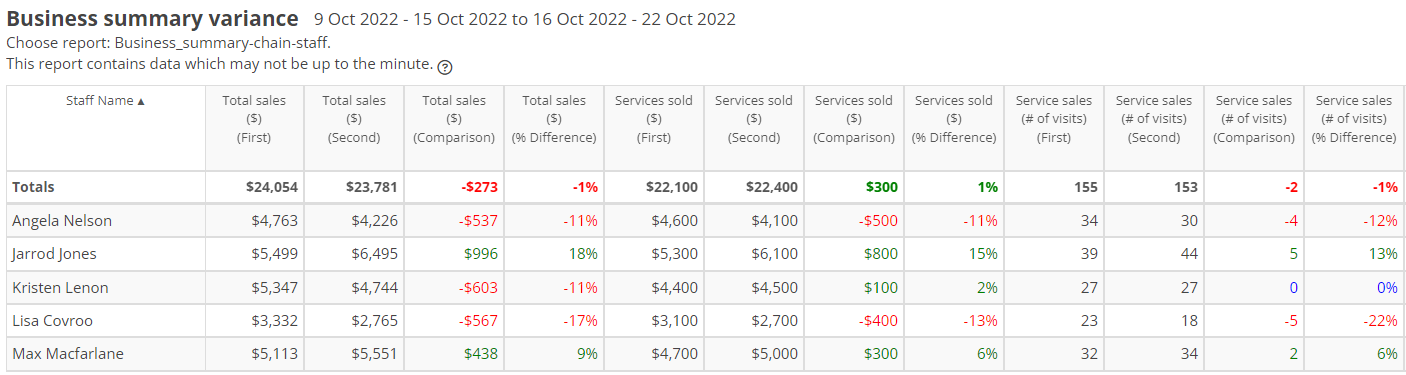Click the help question mark icon
The height and width of the screenshot is (375, 1406).
coord(445,67)
